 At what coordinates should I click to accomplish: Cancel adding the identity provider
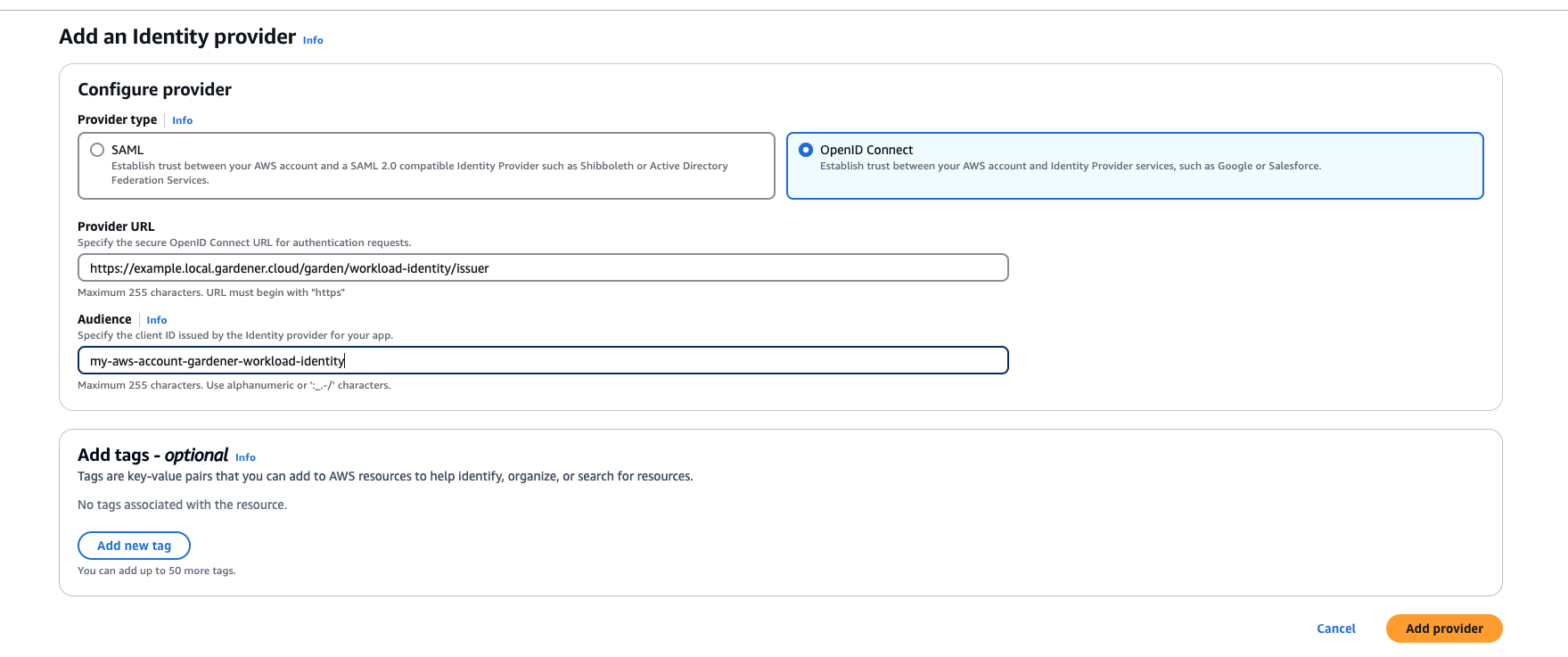[x=1335, y=628]
